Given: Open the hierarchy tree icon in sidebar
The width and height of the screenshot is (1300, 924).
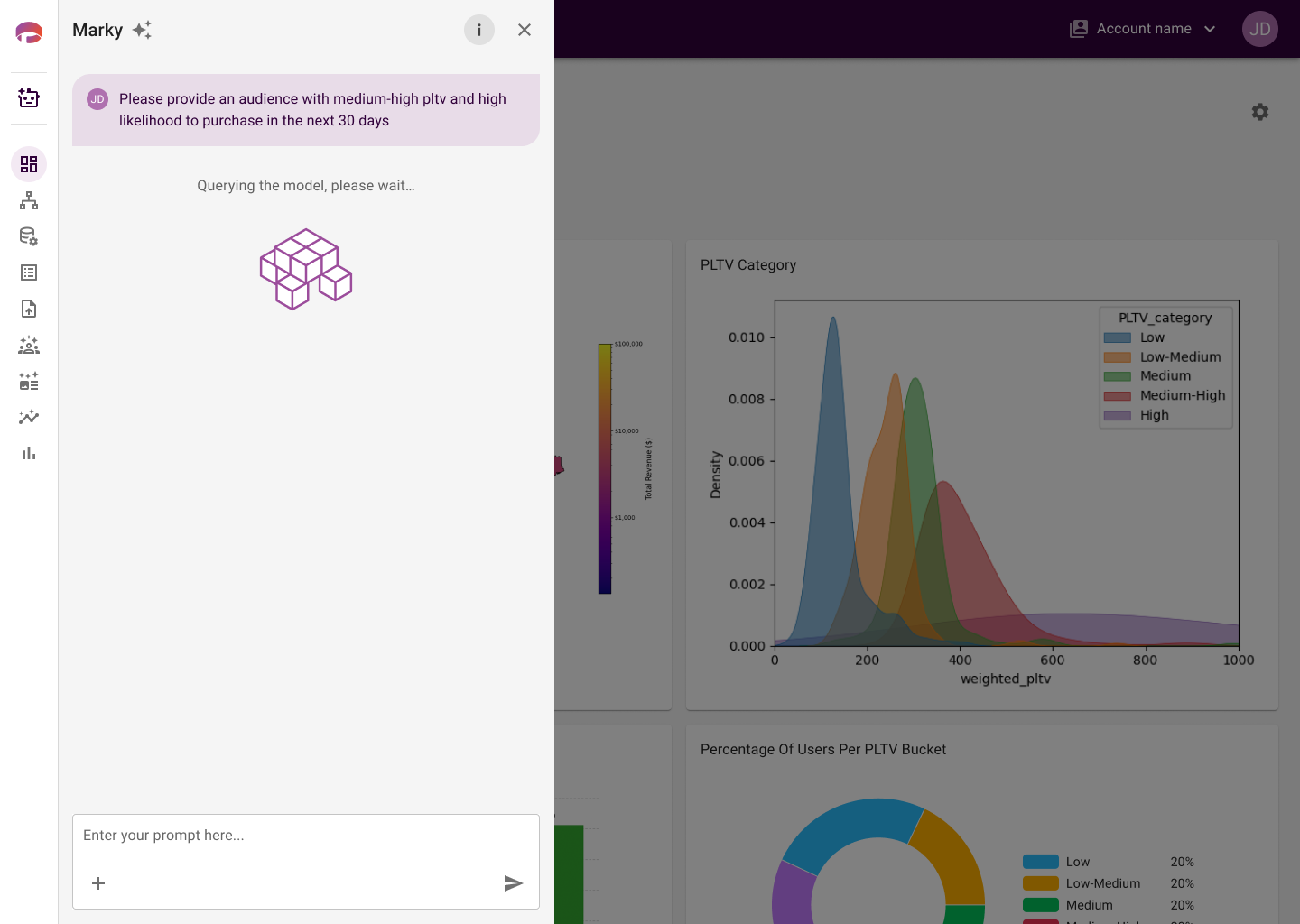Looking at the screenshot, I should pos(29,200).
